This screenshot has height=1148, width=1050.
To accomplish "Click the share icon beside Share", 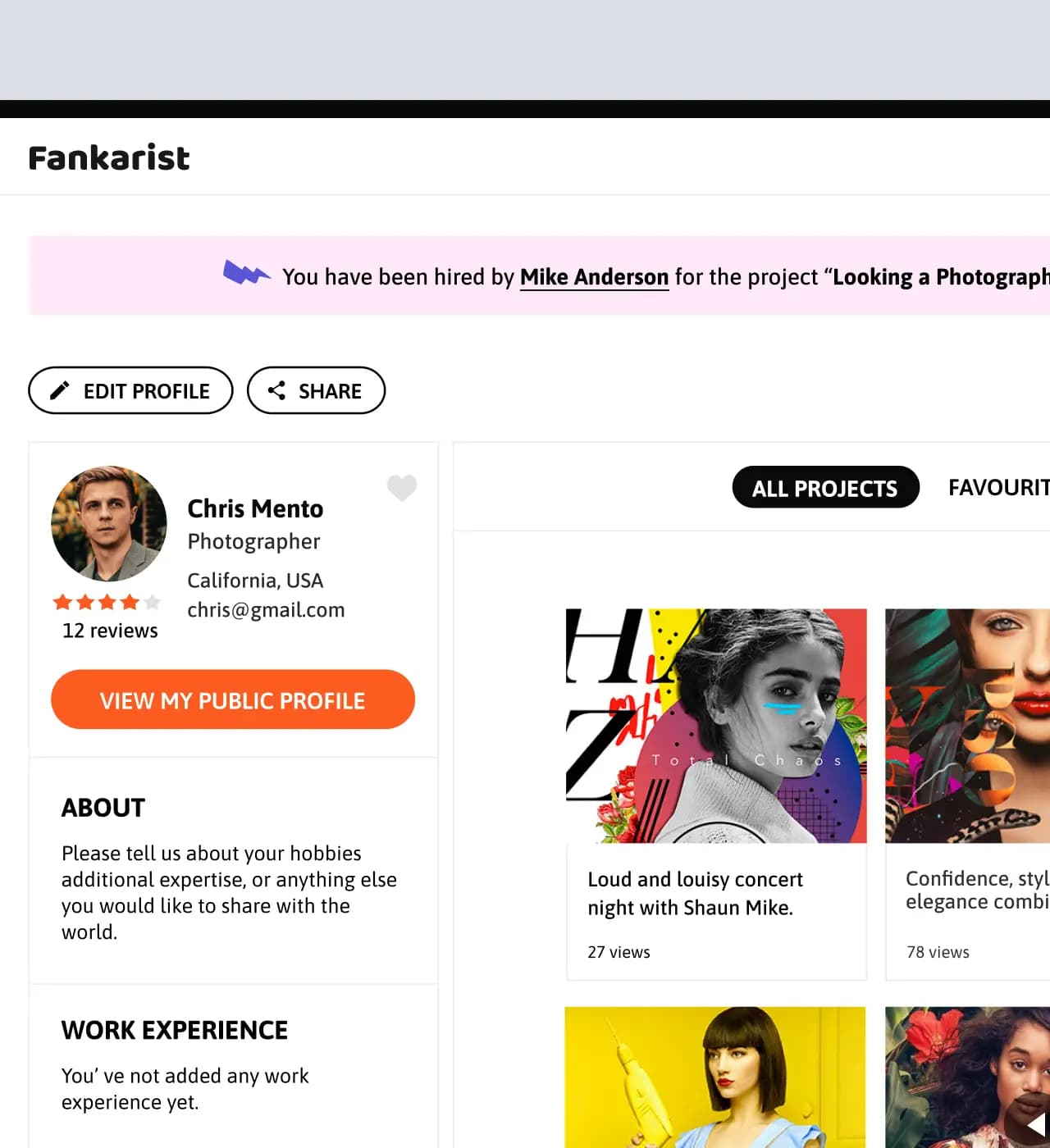I will [276, 390].
